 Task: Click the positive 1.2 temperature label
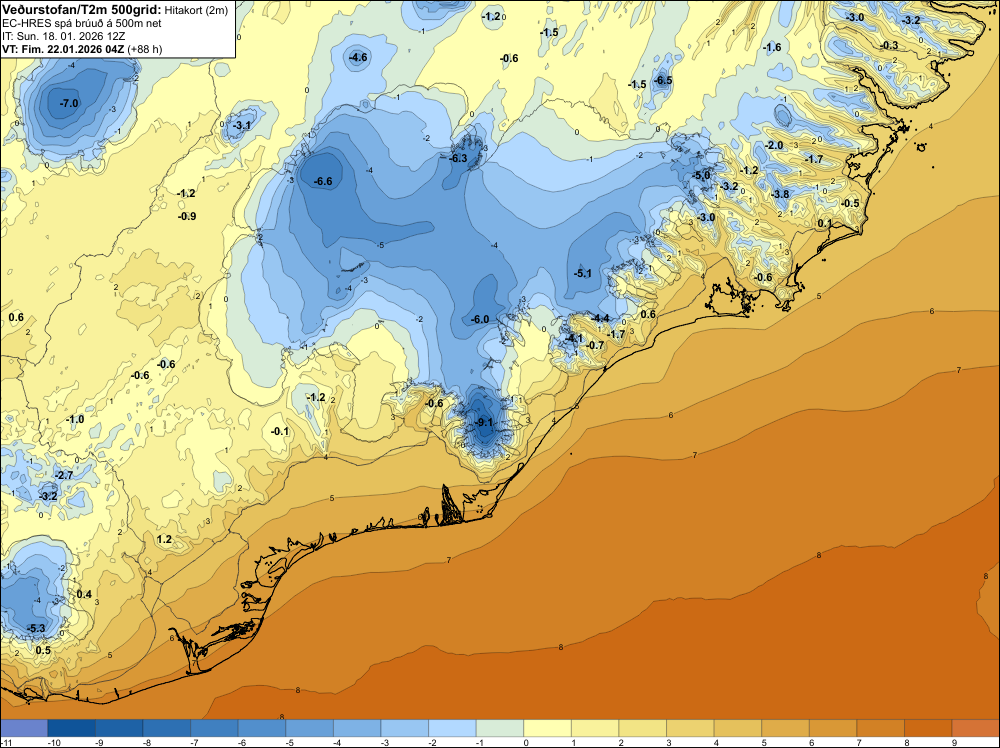tap(164, 539)
